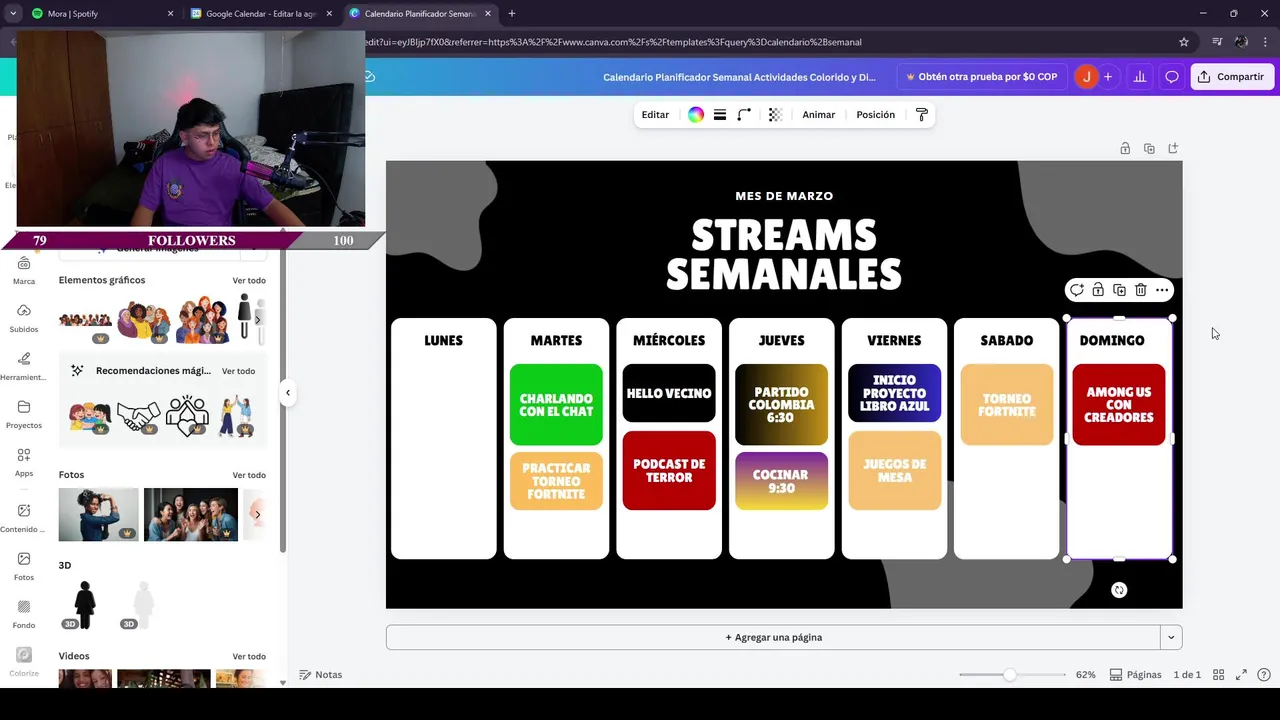The height and width of the screenshot is (720, 1280).
Task: Open the Apps sidebar tab
Action: pos(24,462)
